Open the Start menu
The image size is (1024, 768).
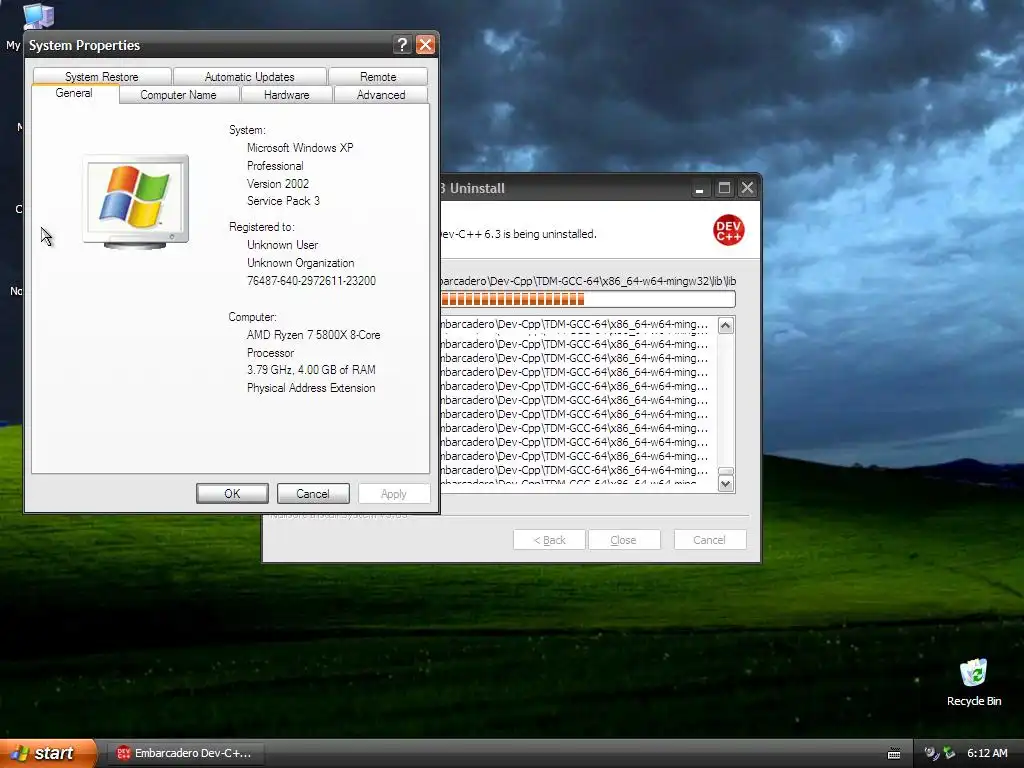coord(48,753)
